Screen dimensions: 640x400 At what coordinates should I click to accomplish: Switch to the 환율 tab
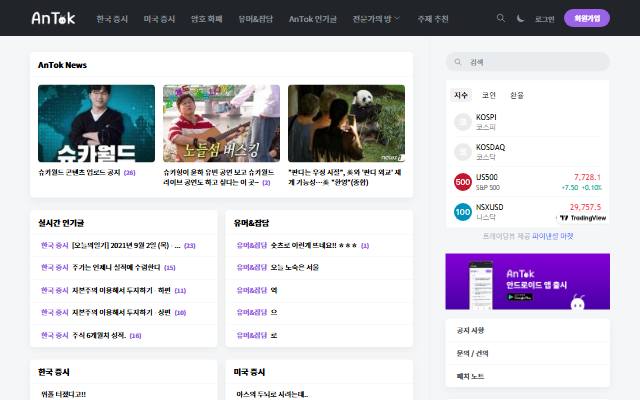517,95
